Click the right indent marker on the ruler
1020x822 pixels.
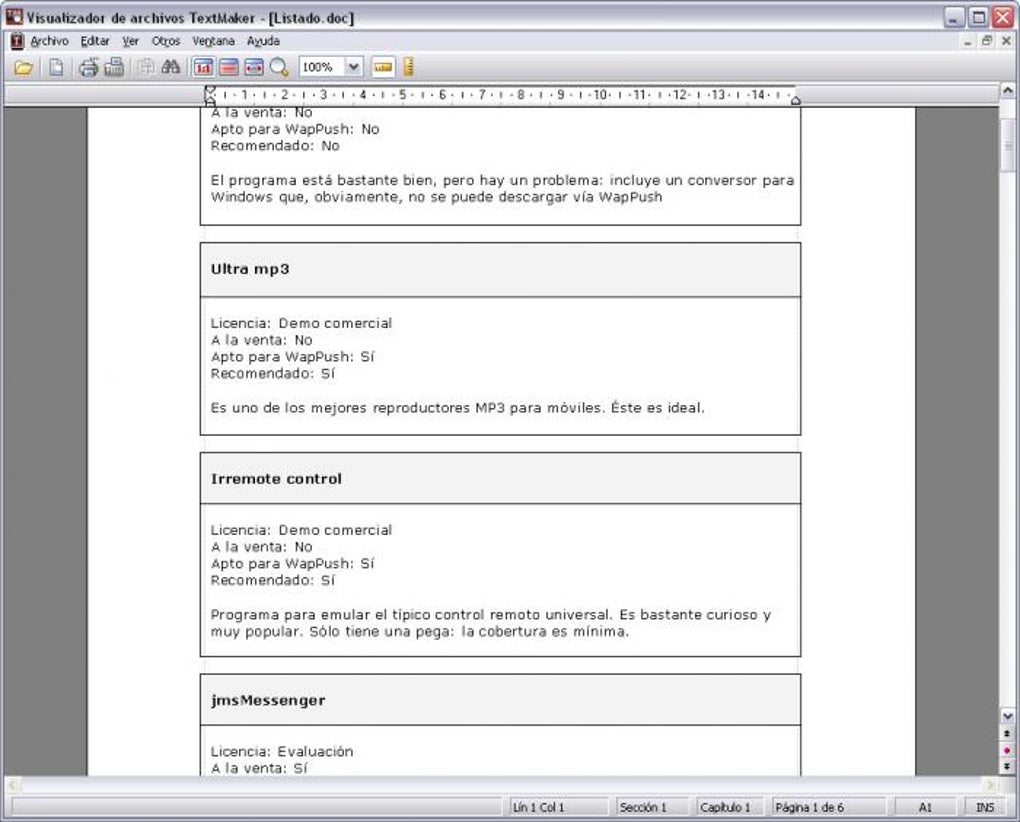795,100
